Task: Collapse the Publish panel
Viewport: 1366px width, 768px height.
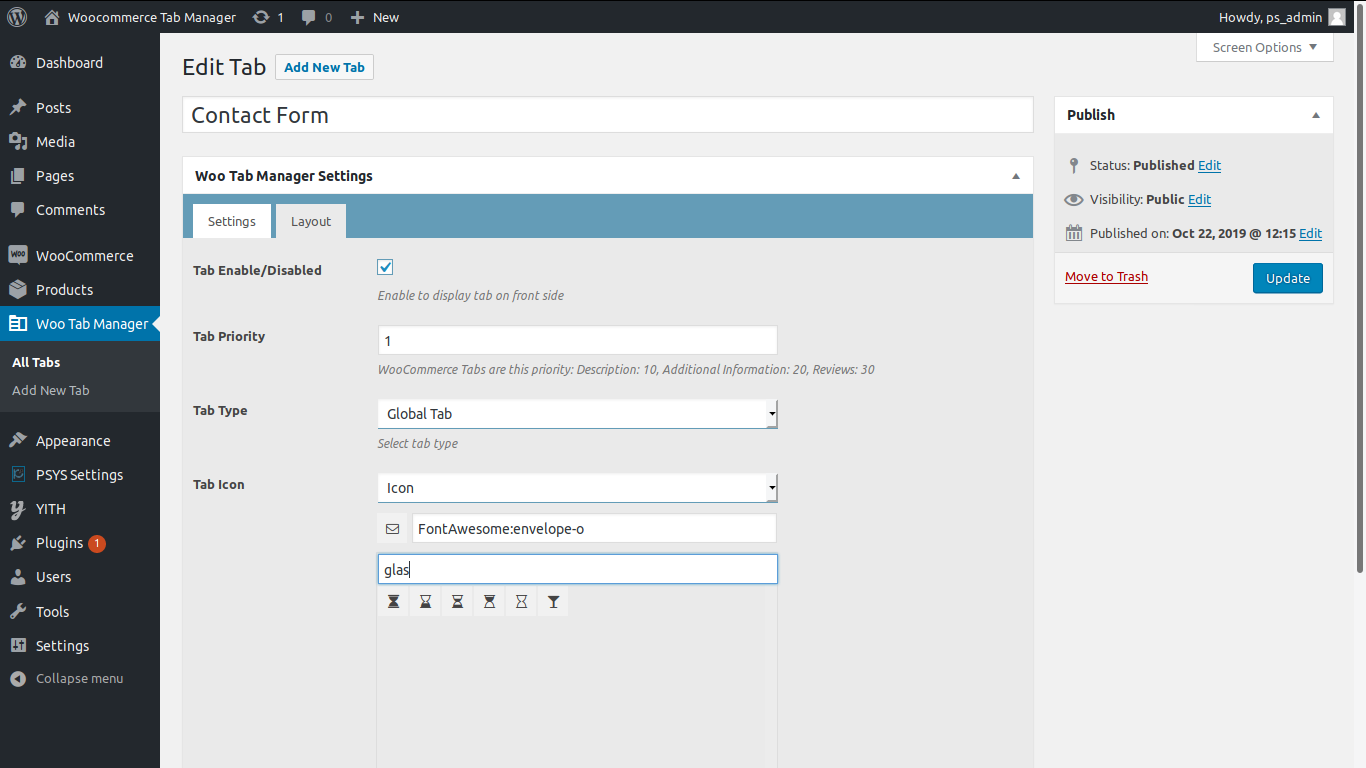Action: (1316, 115)
